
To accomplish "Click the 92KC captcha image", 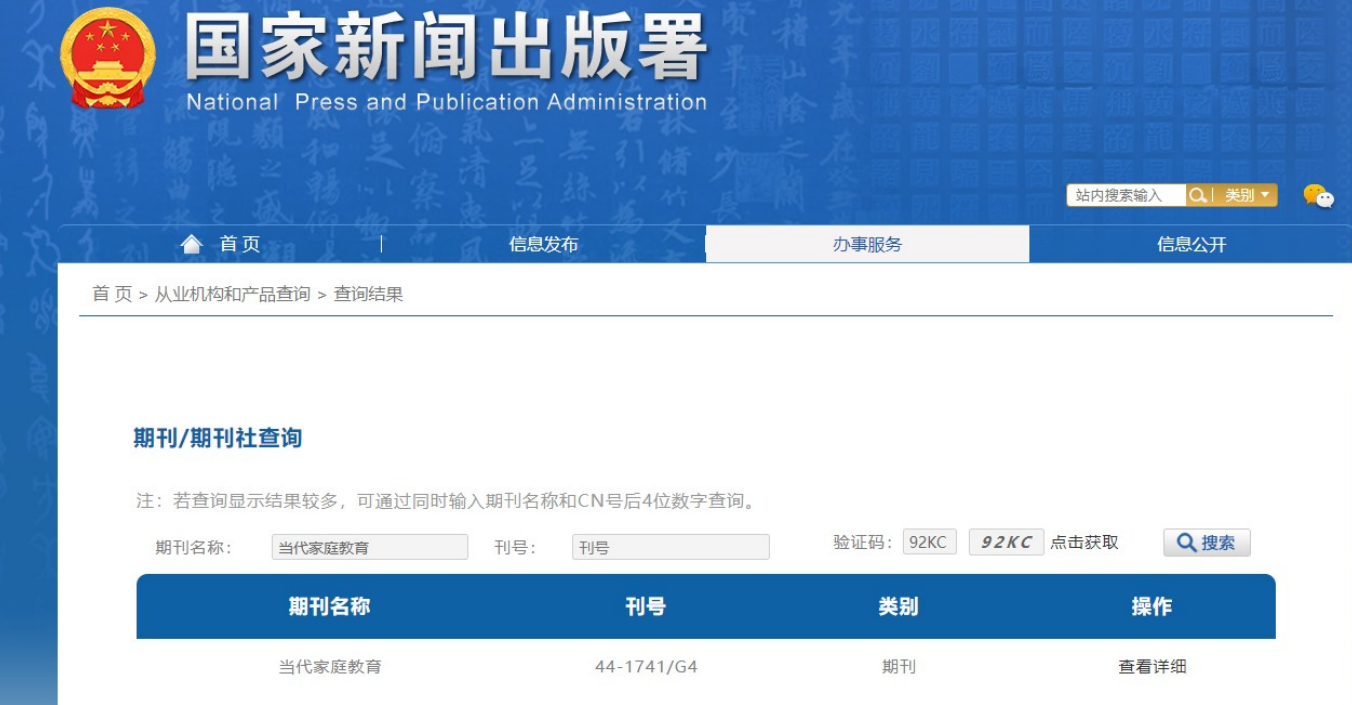I will (1006, 542).
